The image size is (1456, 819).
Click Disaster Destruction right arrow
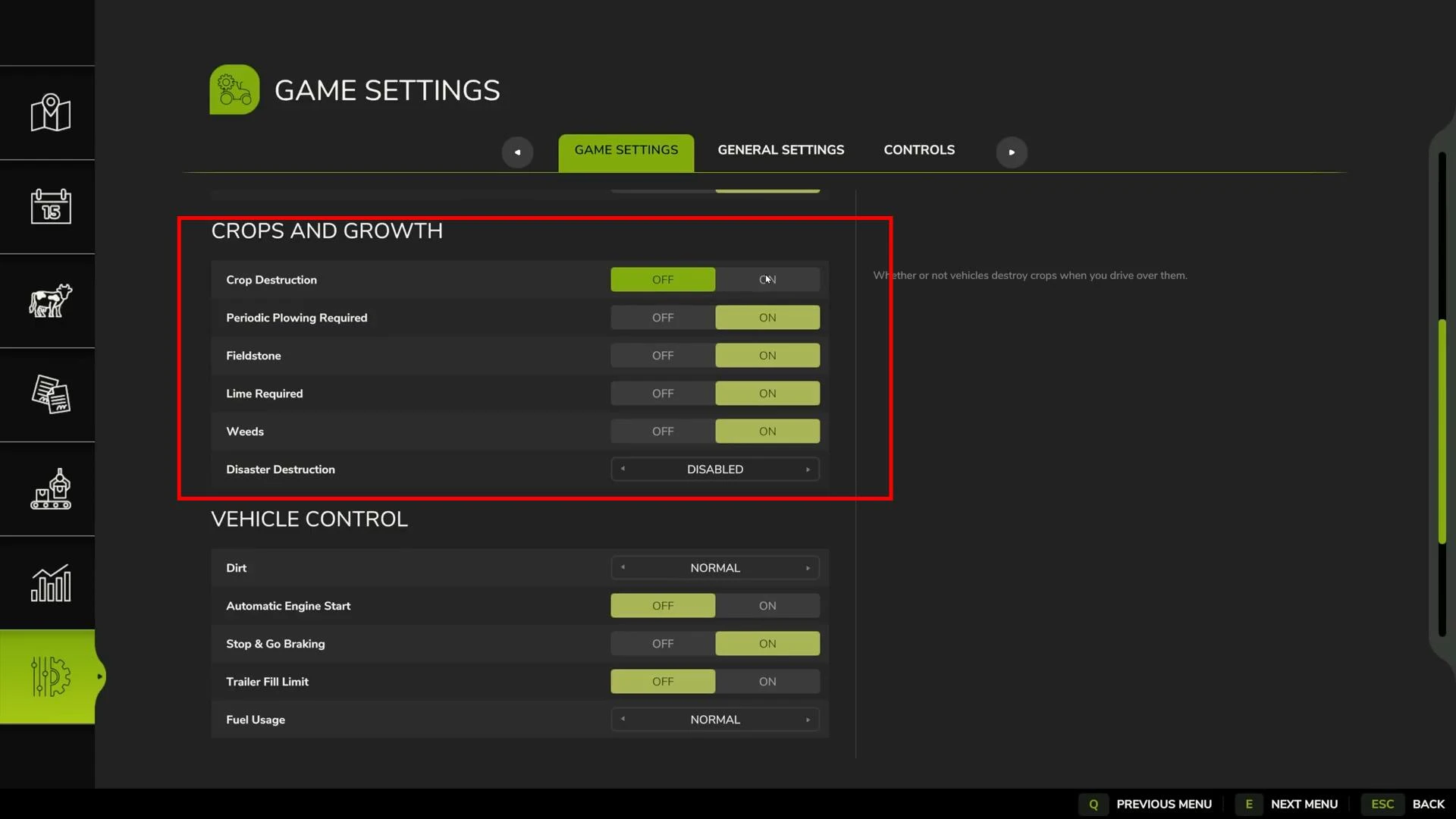[808, 469]
